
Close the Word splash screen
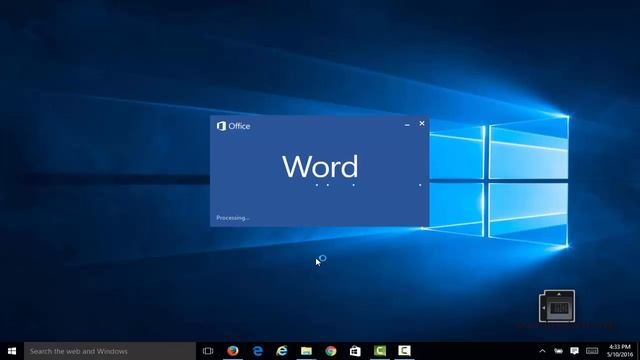click(422, 123)
